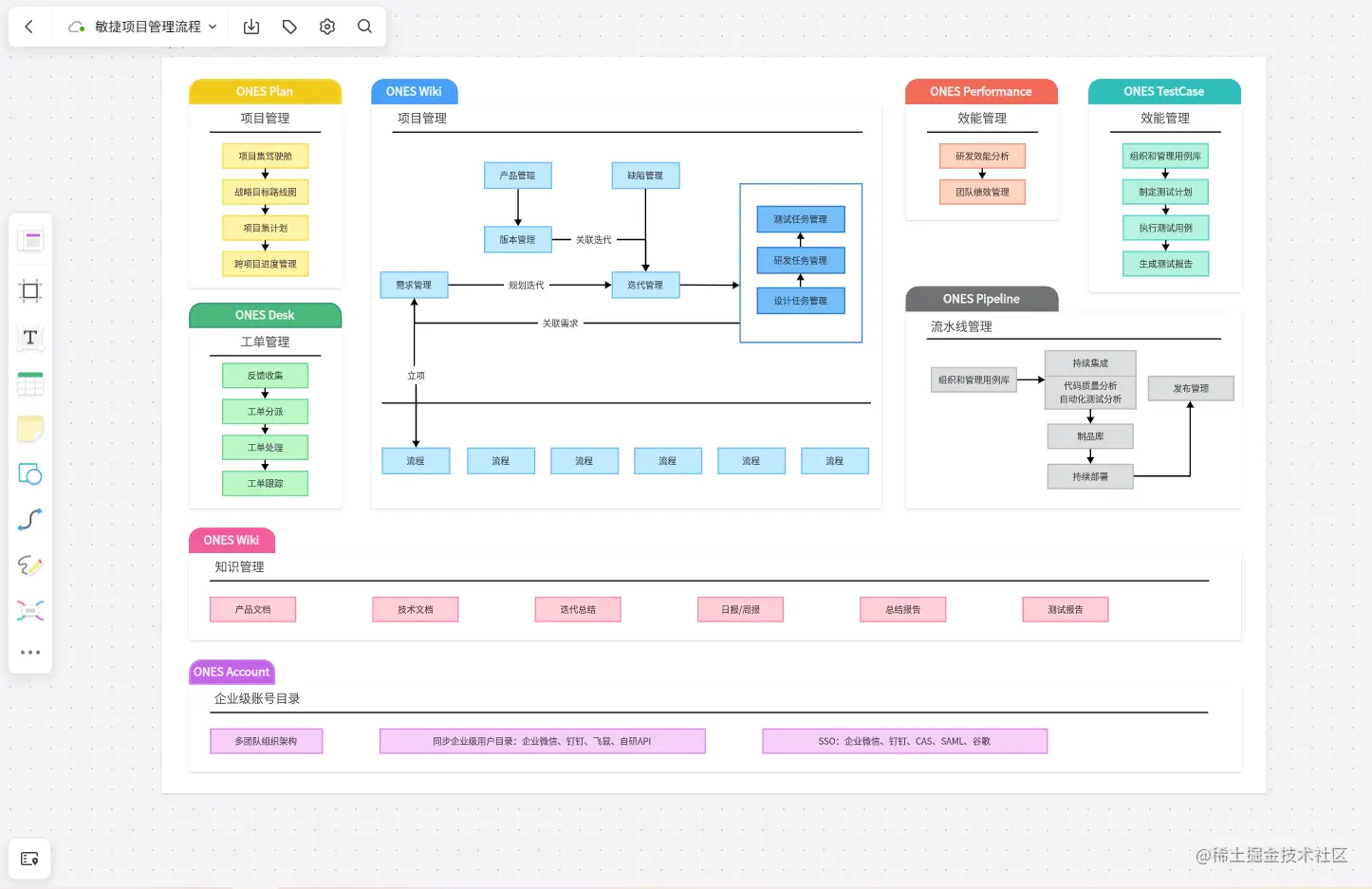Open more tools ellipsis
Viewport: 1372px width, 889px height.
30,653
